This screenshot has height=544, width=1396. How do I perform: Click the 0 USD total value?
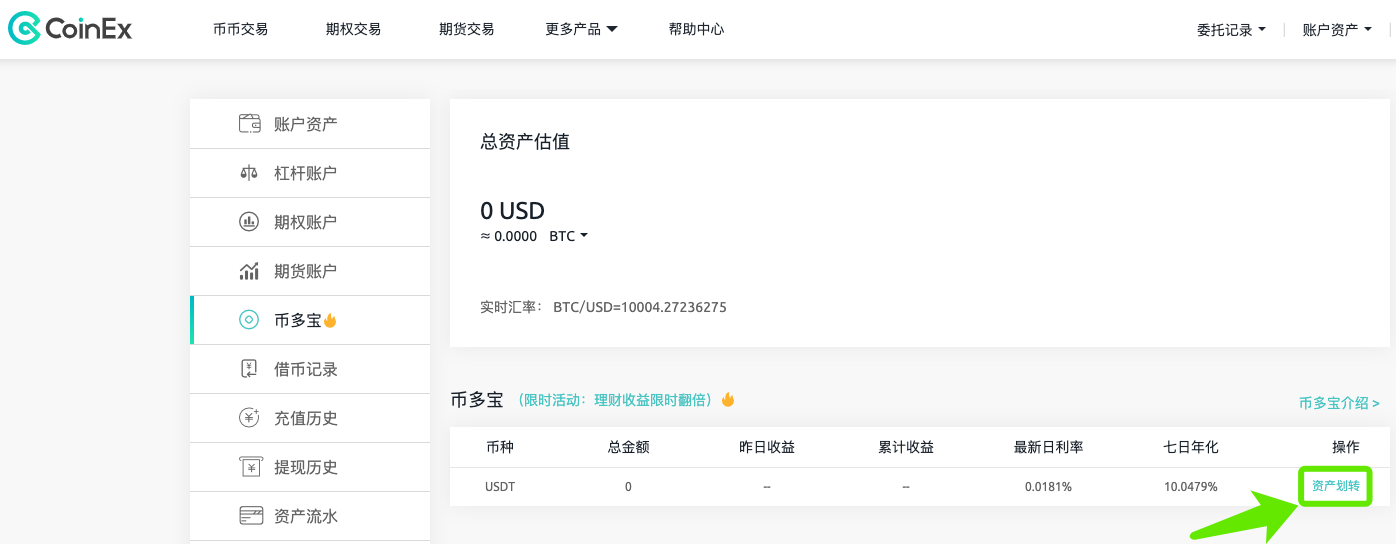[512, 211]
